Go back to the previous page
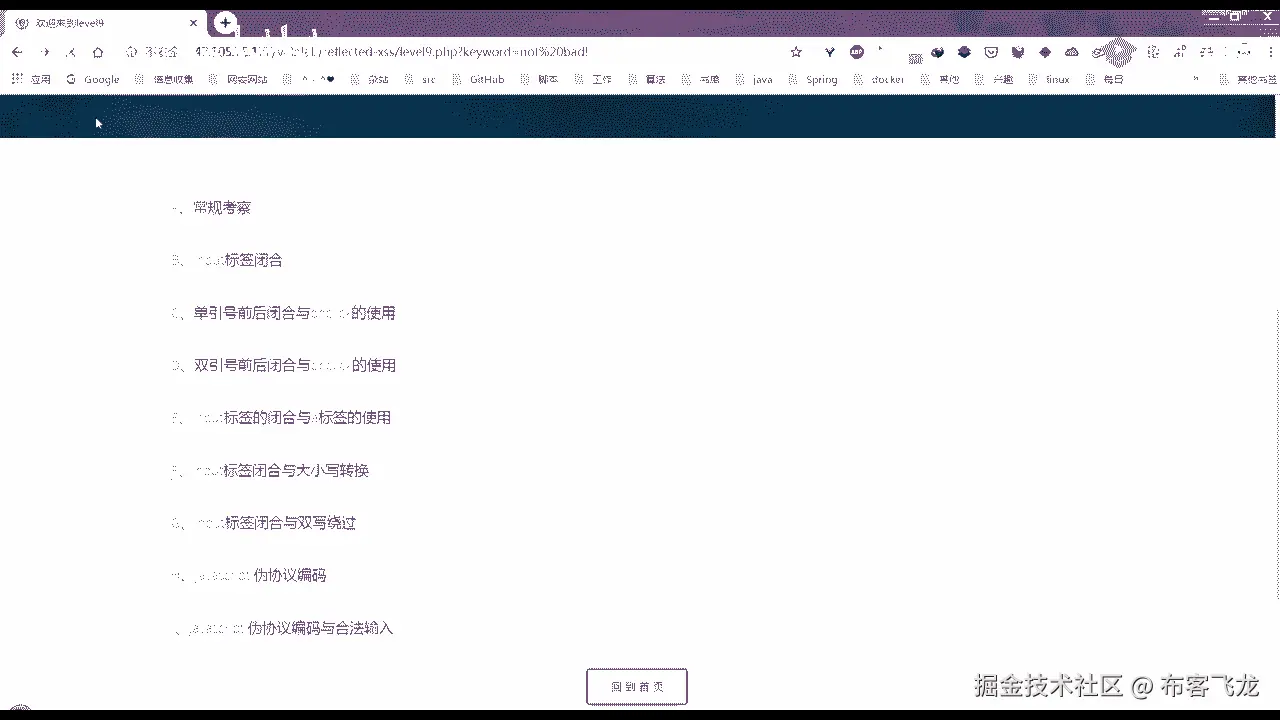 17,52
